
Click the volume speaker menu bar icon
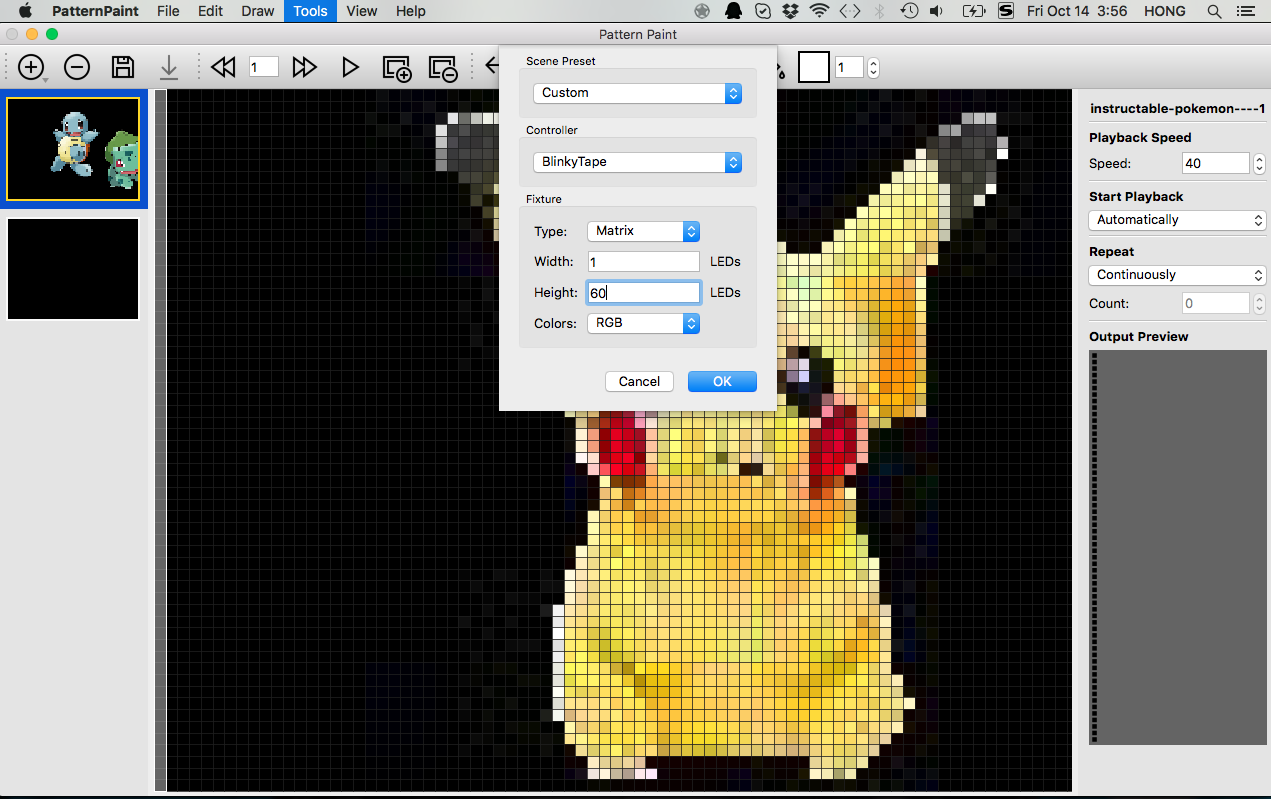coord(937,11)
